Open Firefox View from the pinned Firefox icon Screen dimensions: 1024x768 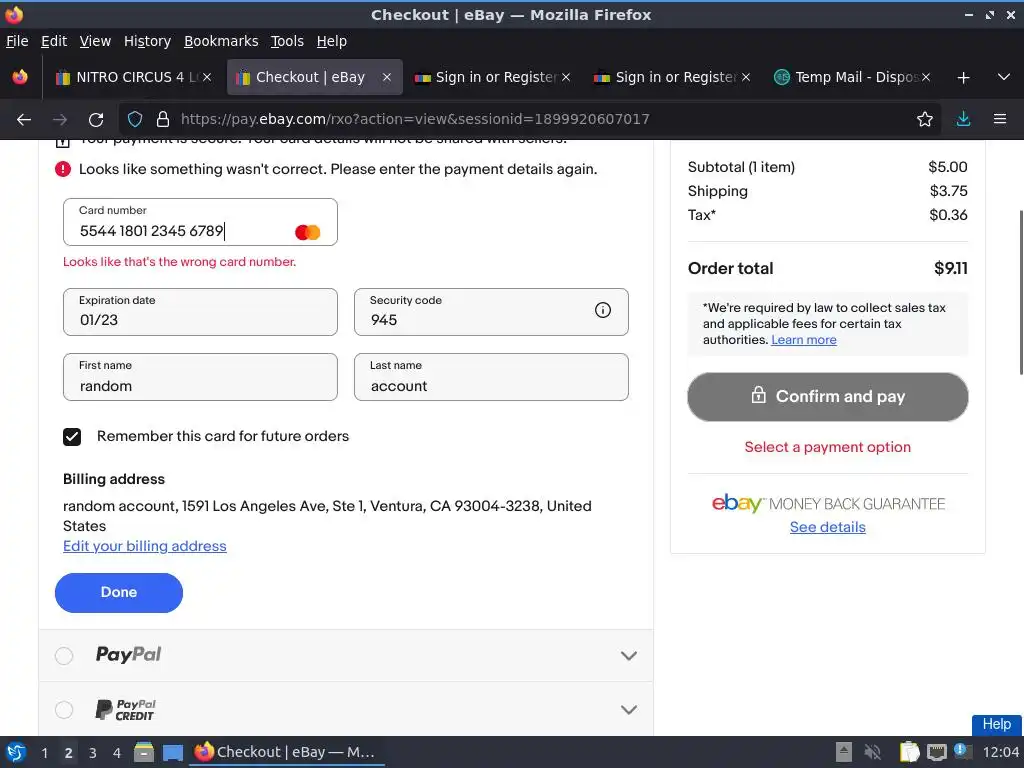[x=20, y=77]
